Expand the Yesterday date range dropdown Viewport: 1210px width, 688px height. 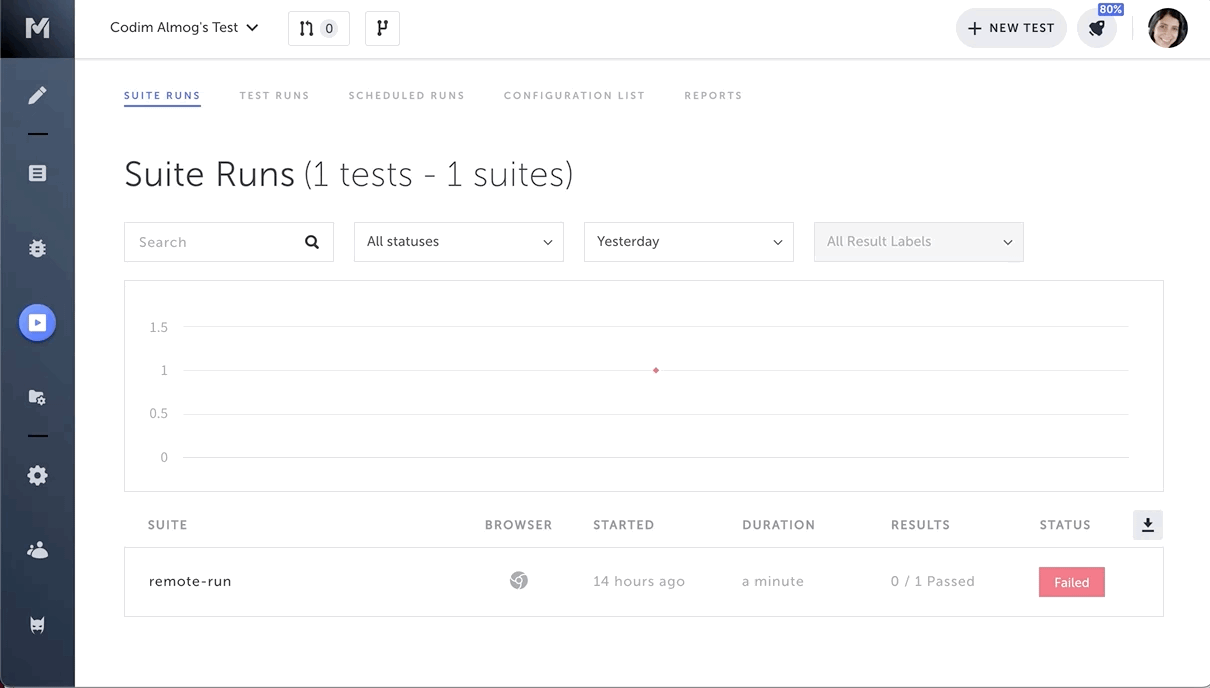pyautogui.click(x=689, y=242)
